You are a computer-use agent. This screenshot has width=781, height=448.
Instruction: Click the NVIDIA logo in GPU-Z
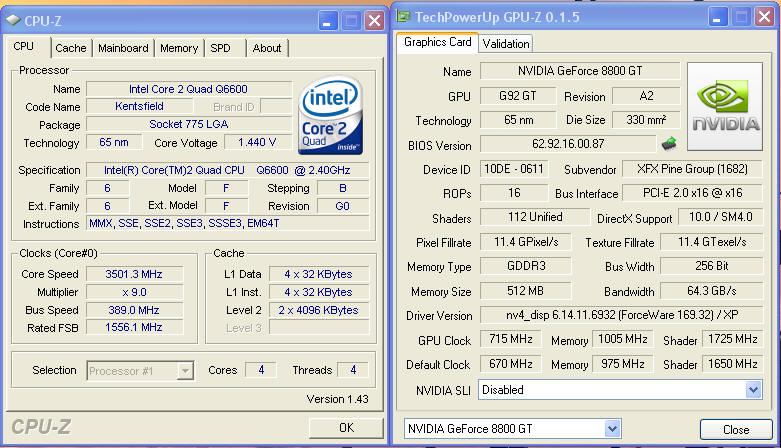[725, 106]
